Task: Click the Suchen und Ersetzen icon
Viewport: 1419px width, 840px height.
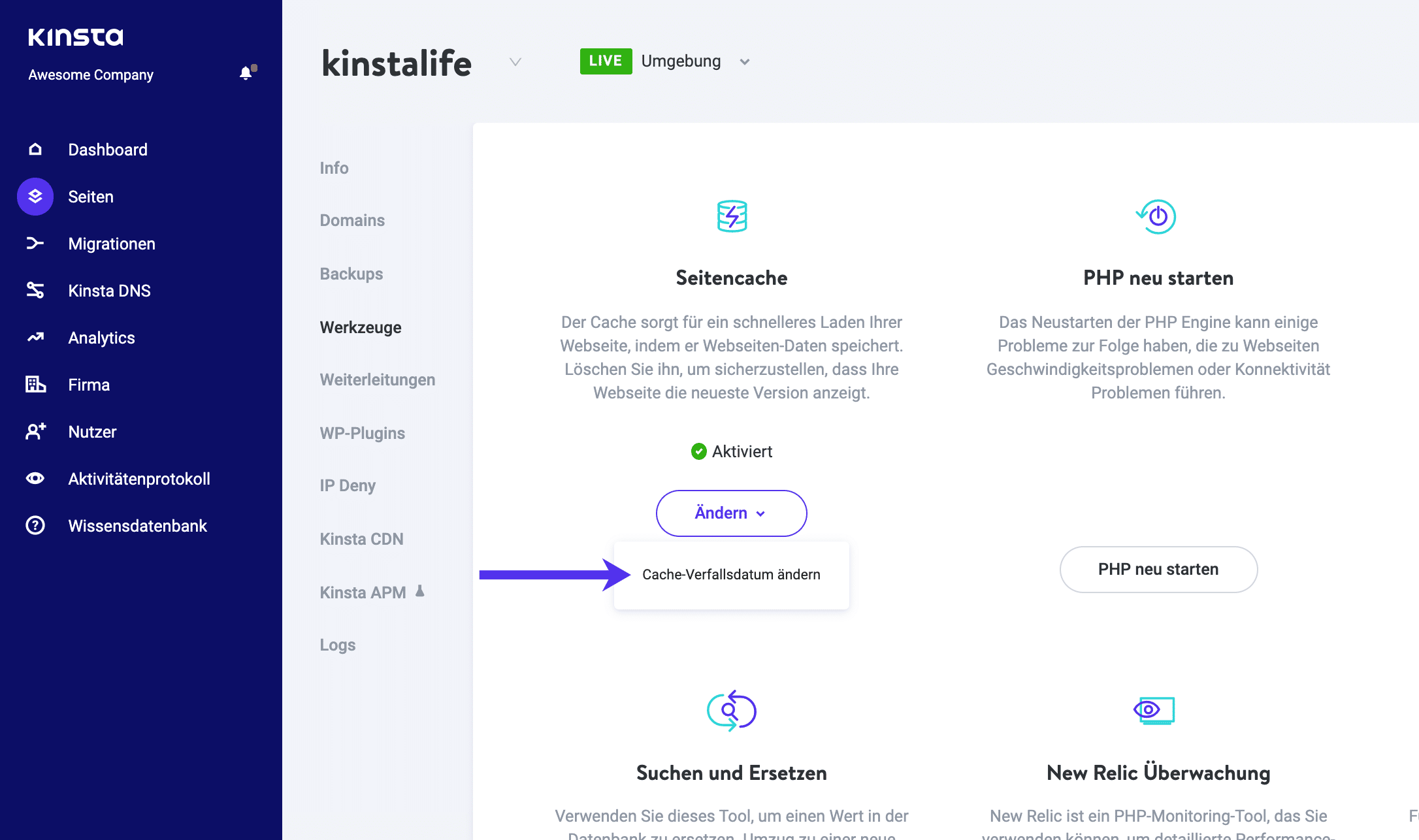Action: pos(732,711)
